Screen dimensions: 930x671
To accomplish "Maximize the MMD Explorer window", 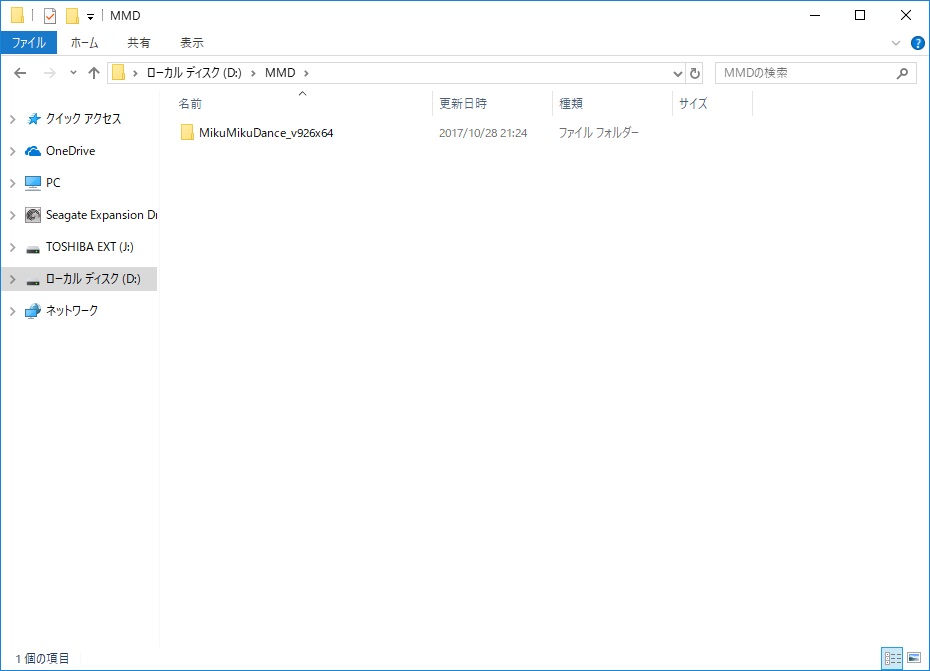I will [860, 15].
